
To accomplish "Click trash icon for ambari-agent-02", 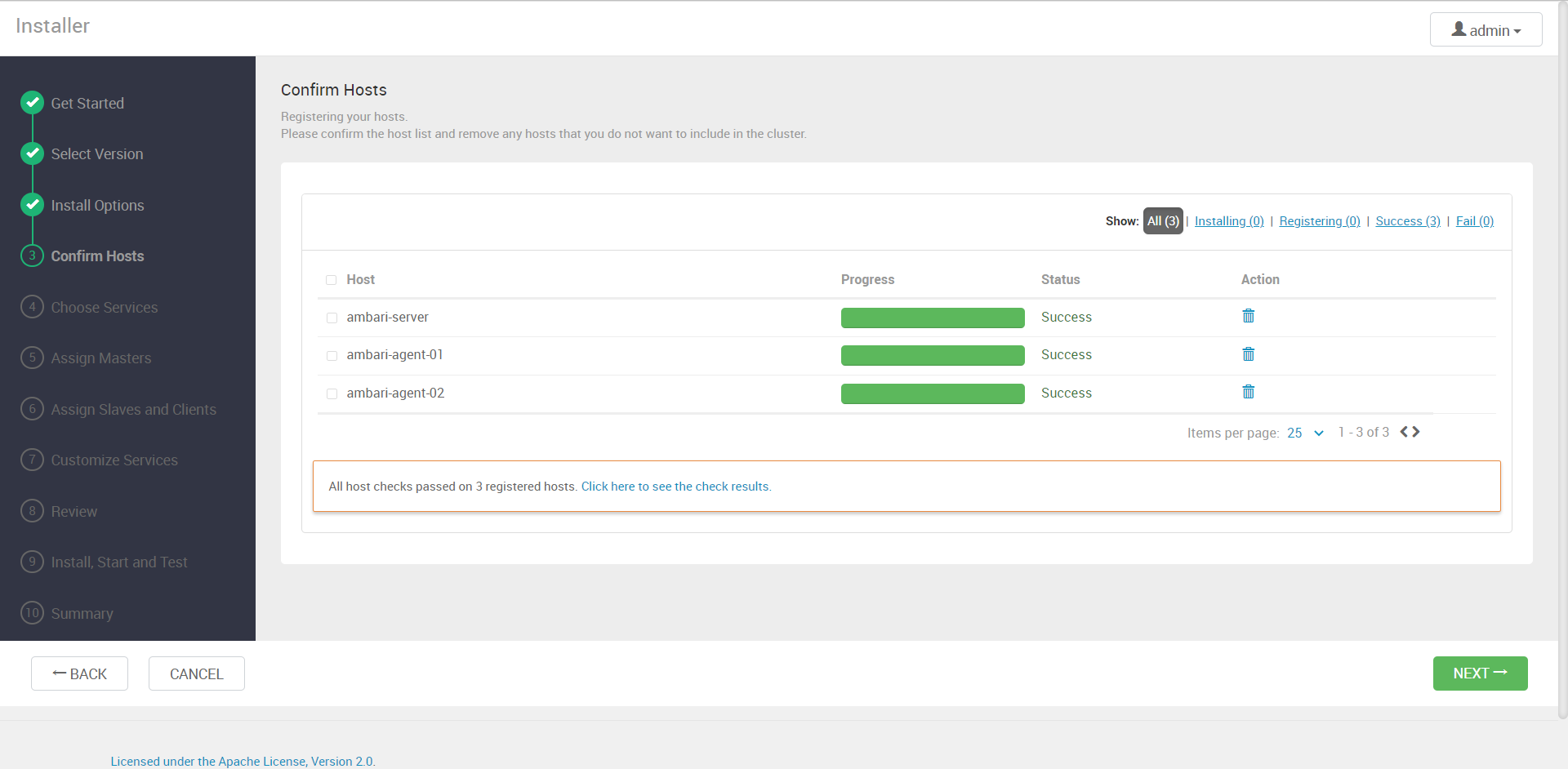I will pos(1248,392).
